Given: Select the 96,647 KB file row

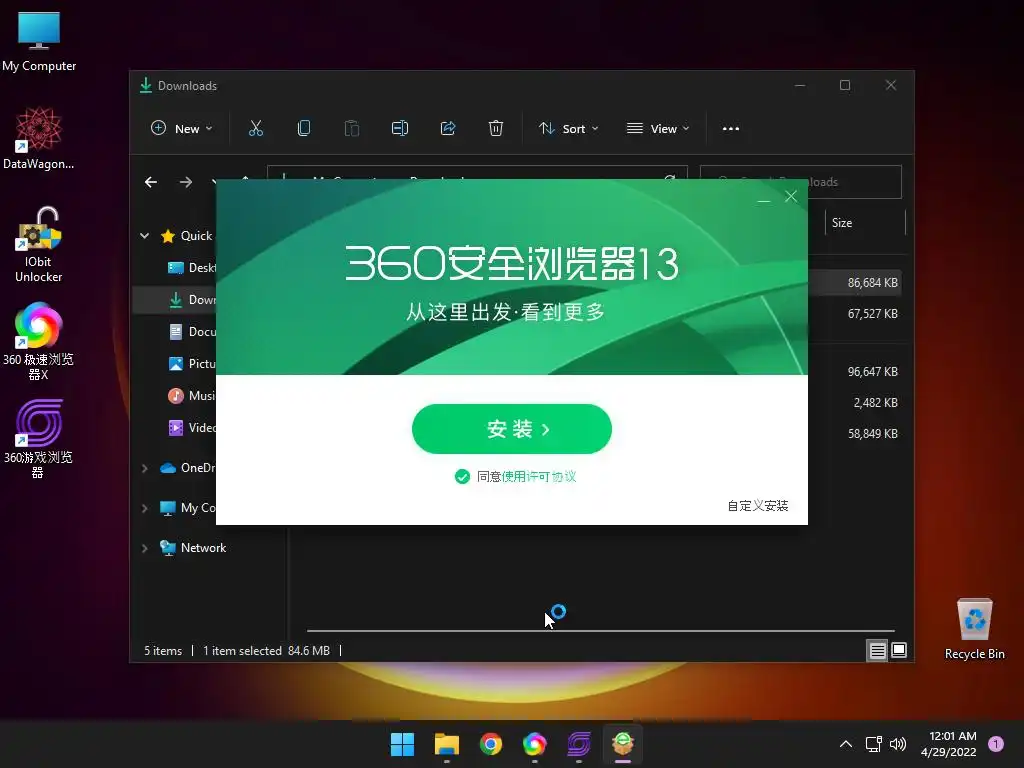Looking at the screenshot, I should (x=855, y=372).
